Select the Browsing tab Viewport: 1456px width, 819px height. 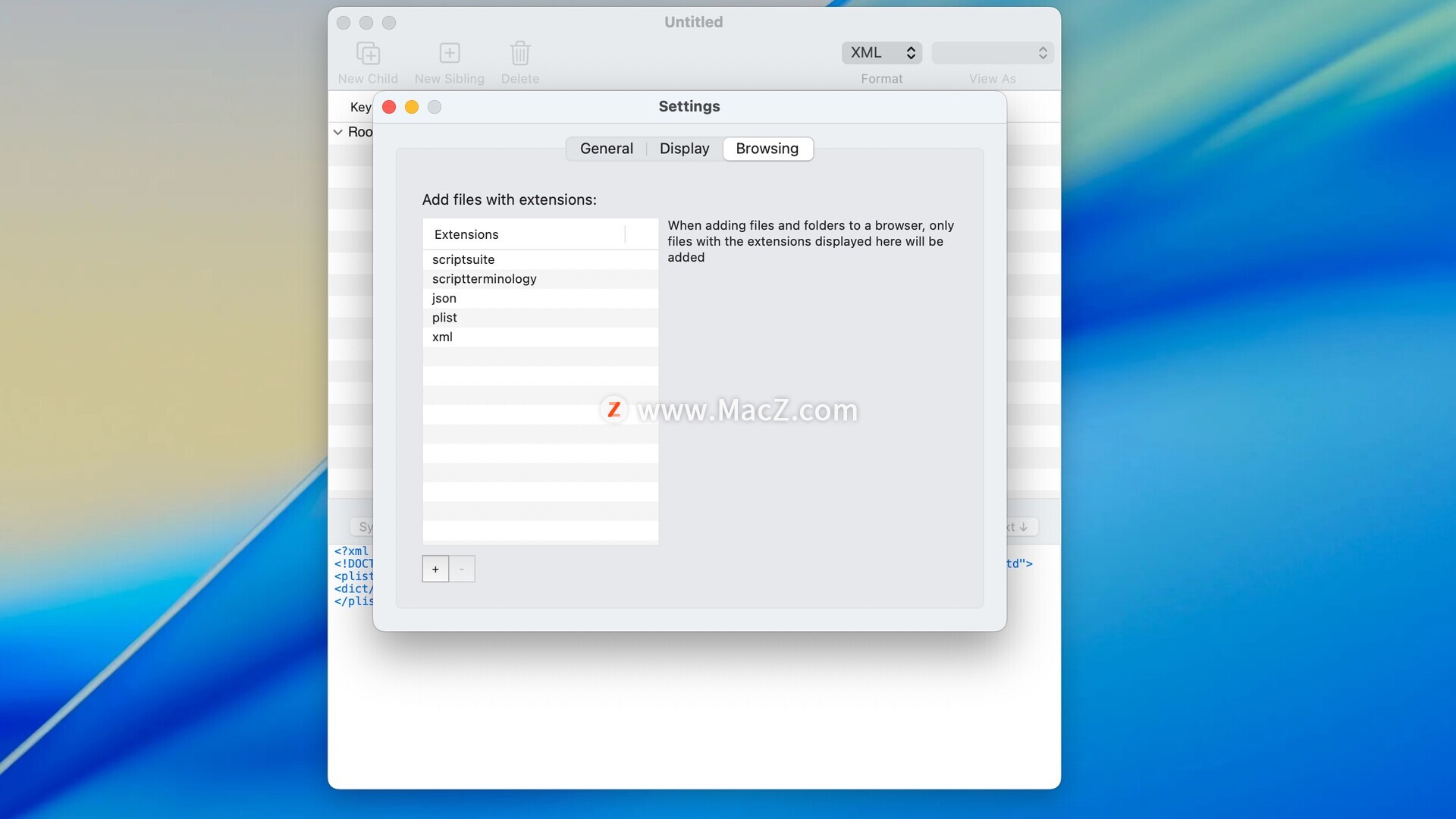click(767, 149)
